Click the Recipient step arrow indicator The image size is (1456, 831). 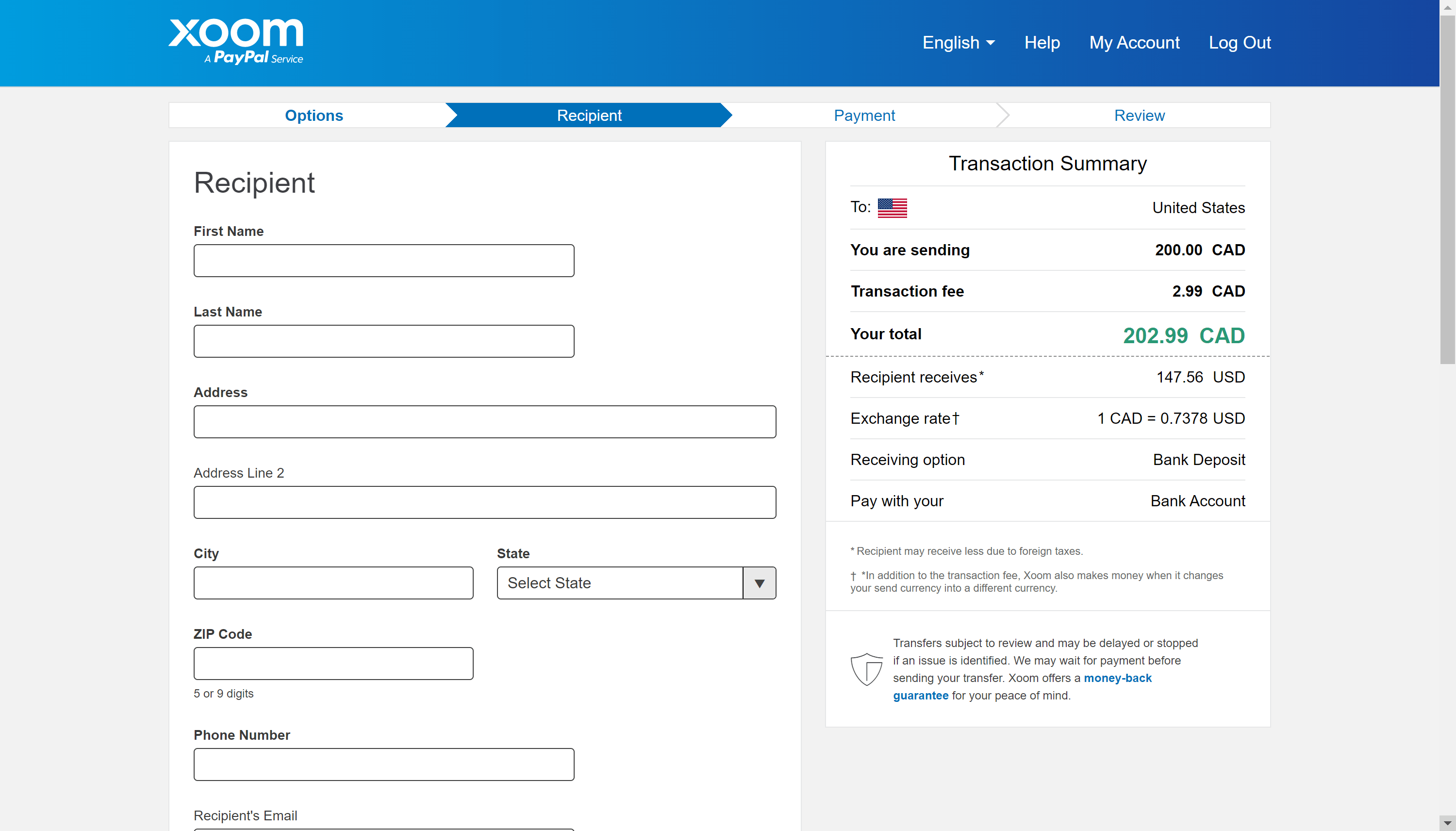pos(724,115)
